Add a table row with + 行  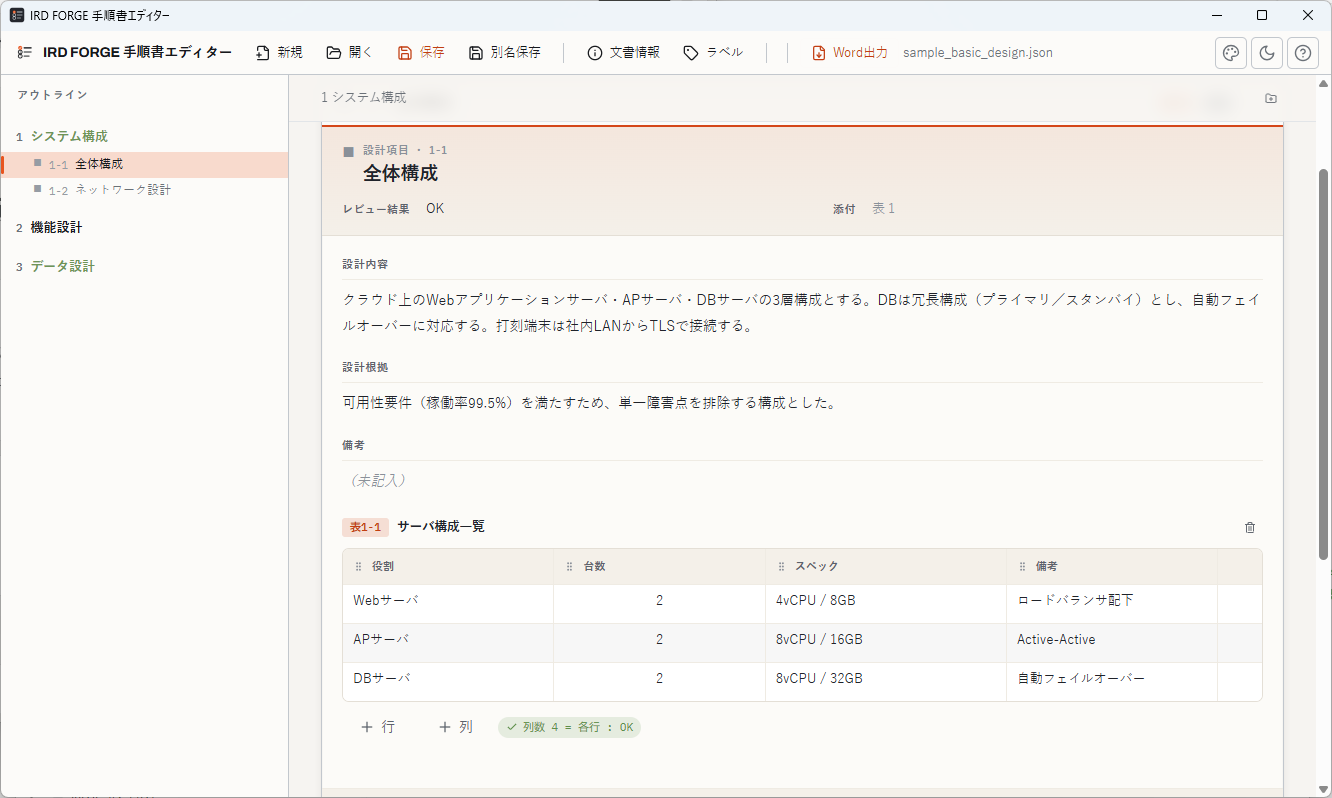tap(378, 727)
